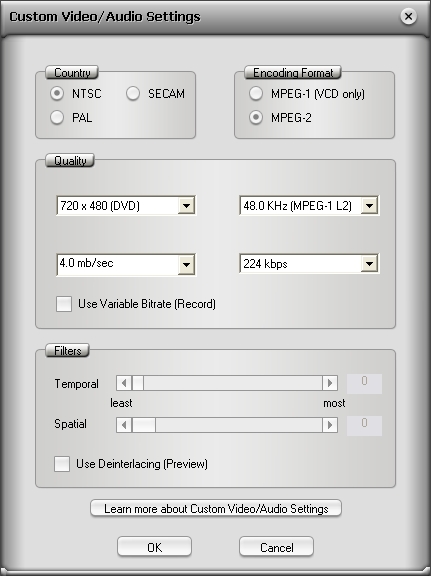Viewport: 431px width, 576px height.
Task: Click the Cancel button
Action: click(x=276, y=547)
